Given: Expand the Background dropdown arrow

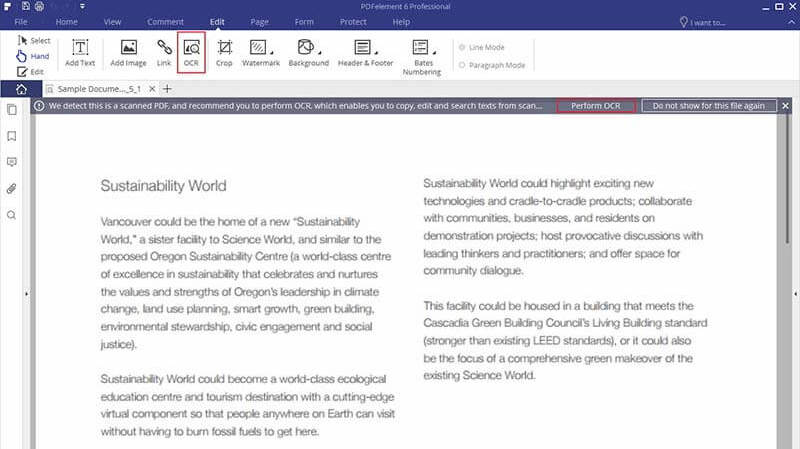Looking at the screenshot, I should [x=320, y=52].
